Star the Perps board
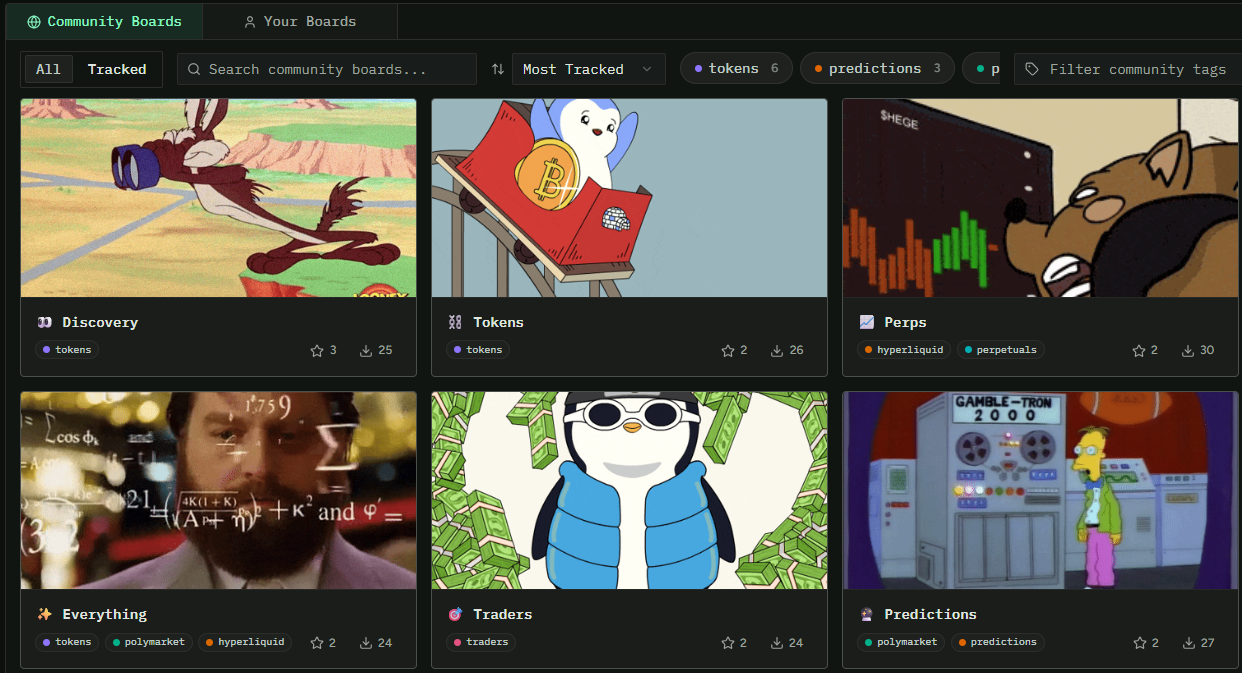 click(x=1139, y=351)
